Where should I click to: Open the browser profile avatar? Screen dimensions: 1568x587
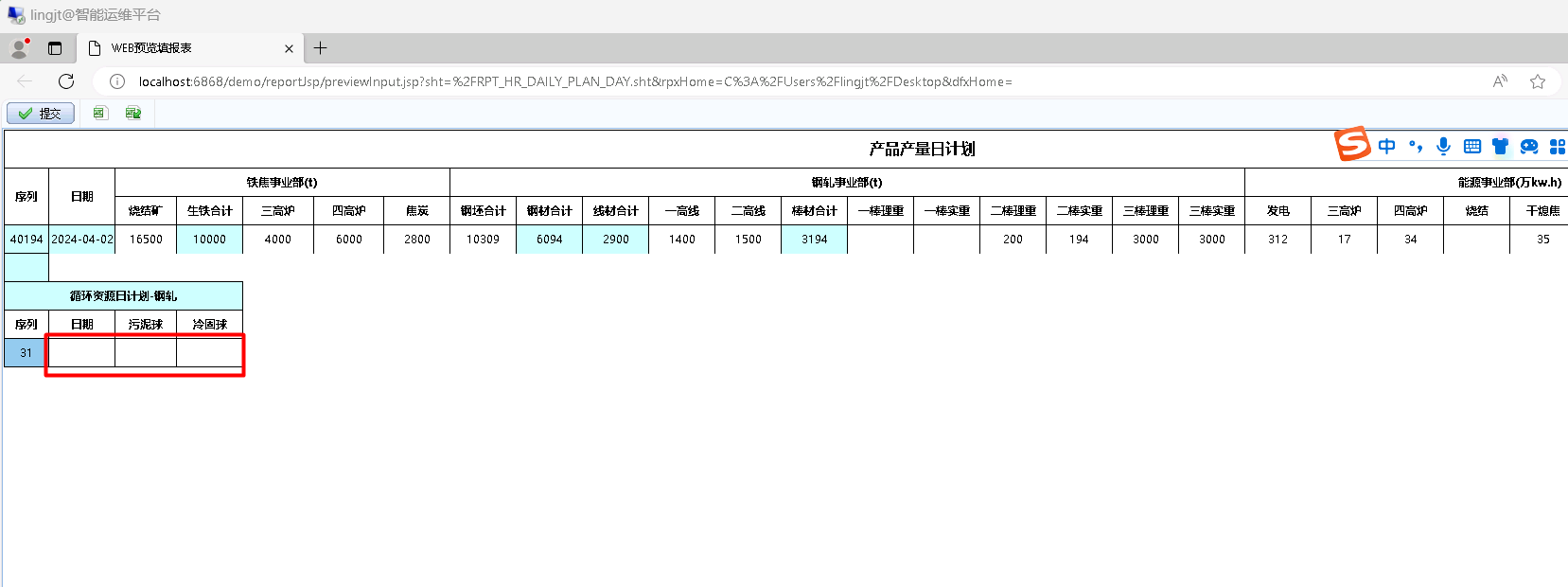pos(18,48)
